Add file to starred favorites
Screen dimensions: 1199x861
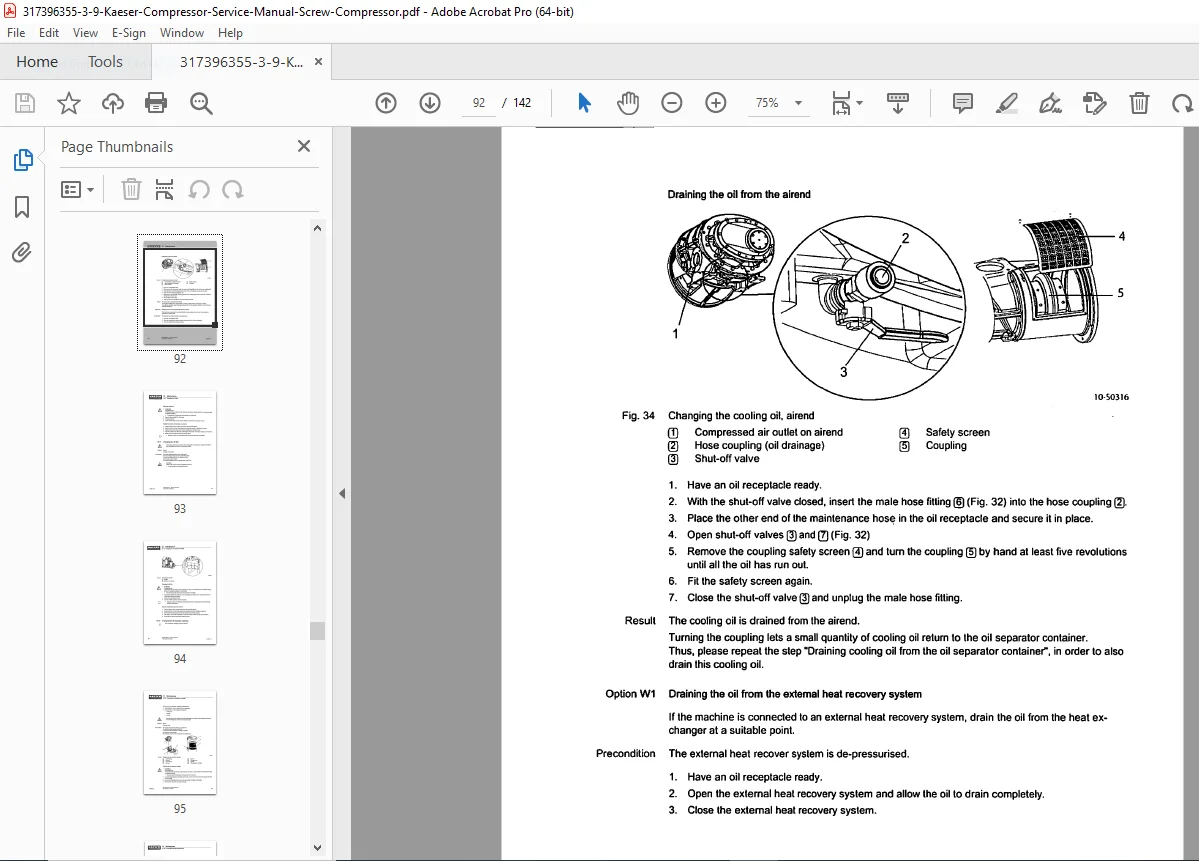click(x=69, y=103)
